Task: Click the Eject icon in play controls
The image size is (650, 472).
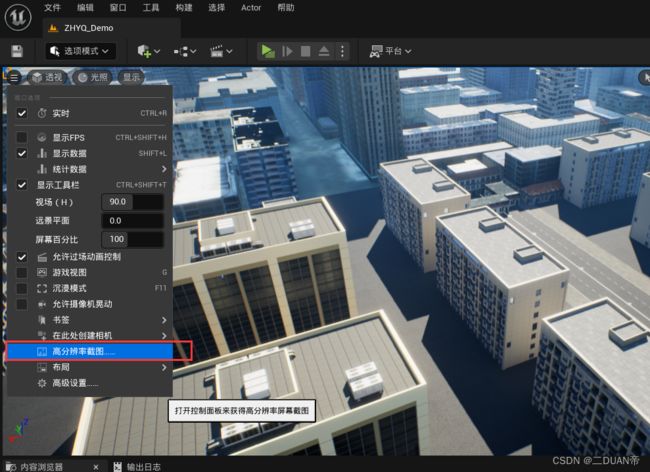Action: [324, 51]
